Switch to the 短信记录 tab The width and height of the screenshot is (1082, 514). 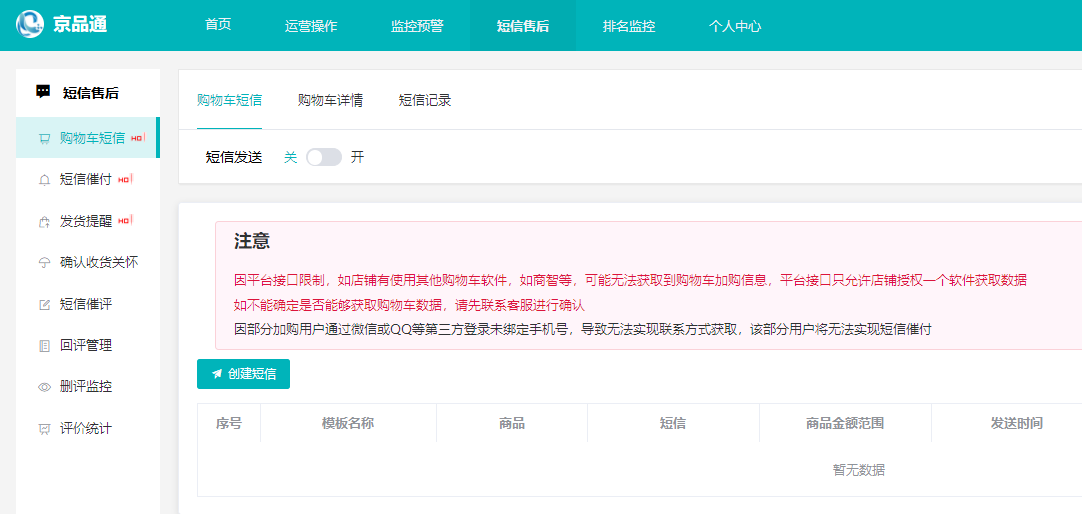point(425,100)
